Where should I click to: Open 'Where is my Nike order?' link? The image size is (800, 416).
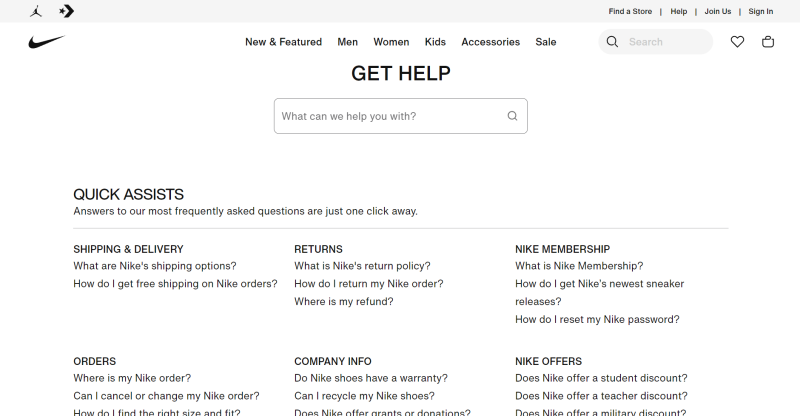[x=132, y=378]
